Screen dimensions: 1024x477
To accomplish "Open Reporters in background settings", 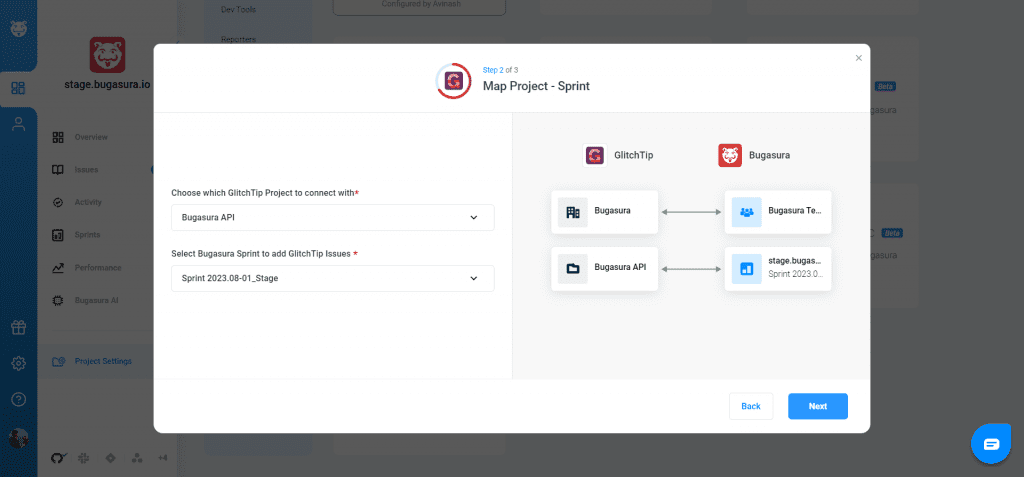I will (x=238, y=39).
